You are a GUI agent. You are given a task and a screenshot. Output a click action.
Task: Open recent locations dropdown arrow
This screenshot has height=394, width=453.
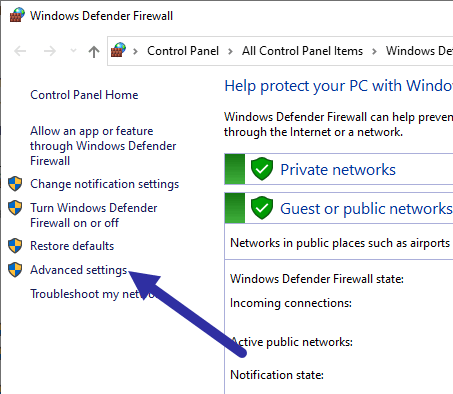click(x=73, y=51)
